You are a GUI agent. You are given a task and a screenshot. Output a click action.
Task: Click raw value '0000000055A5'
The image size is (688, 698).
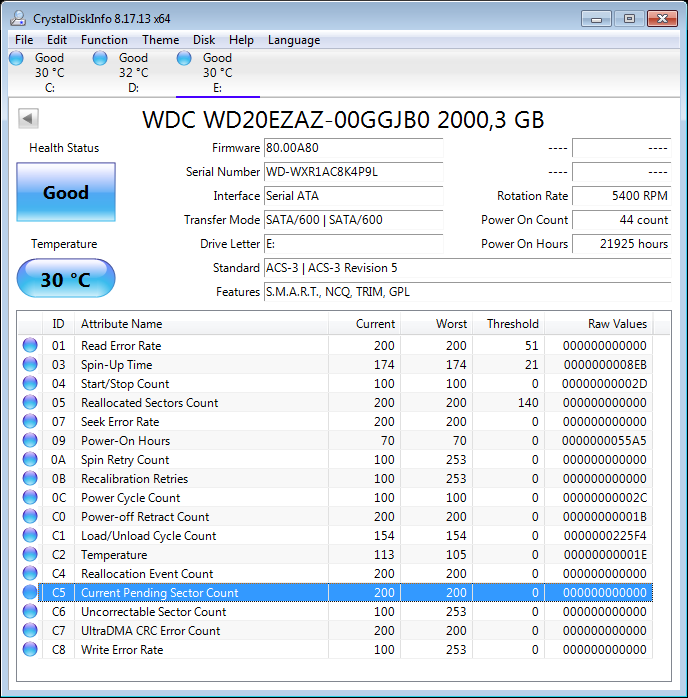point(604,441)
